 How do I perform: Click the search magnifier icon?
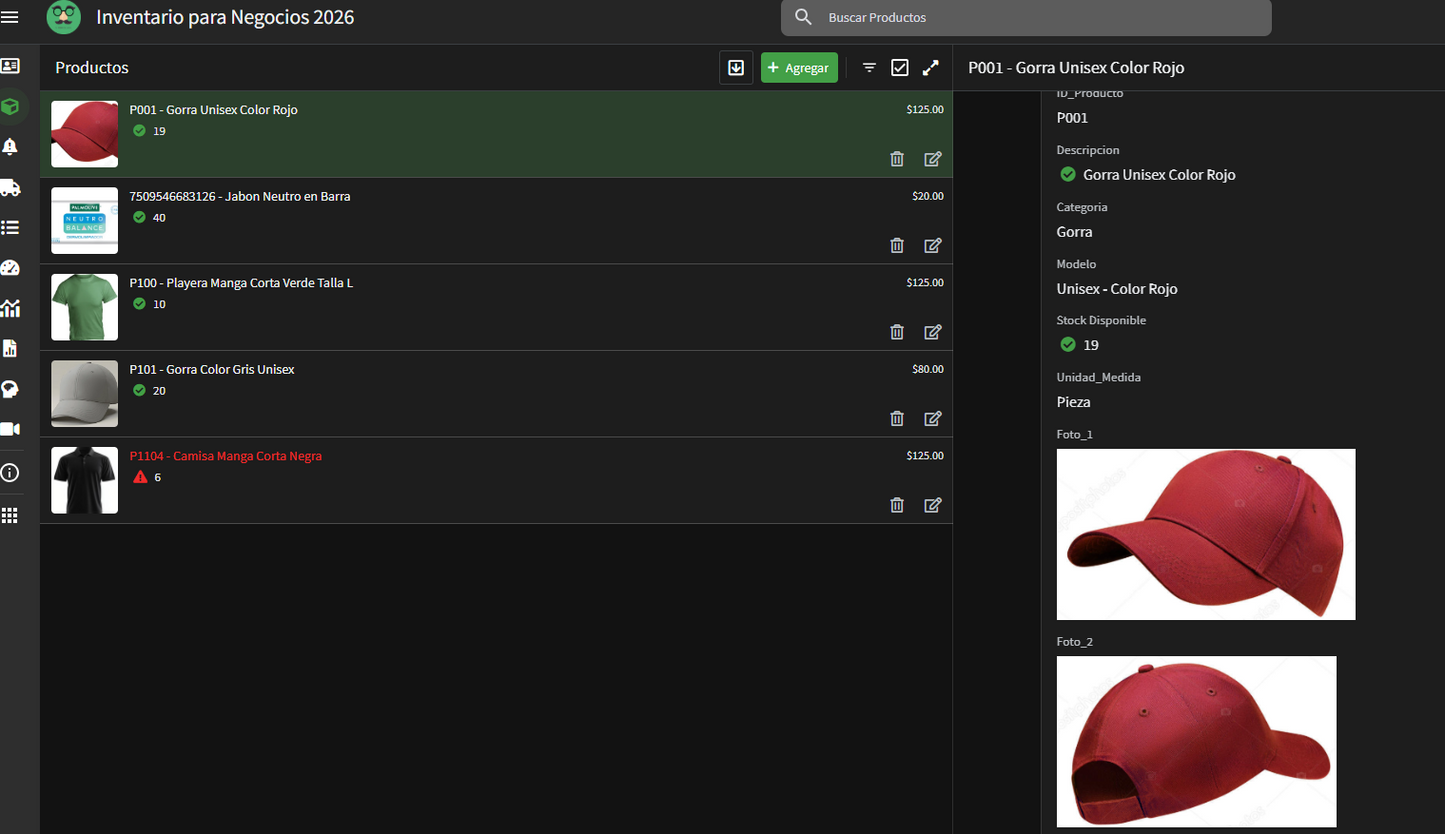coord(803,17)
